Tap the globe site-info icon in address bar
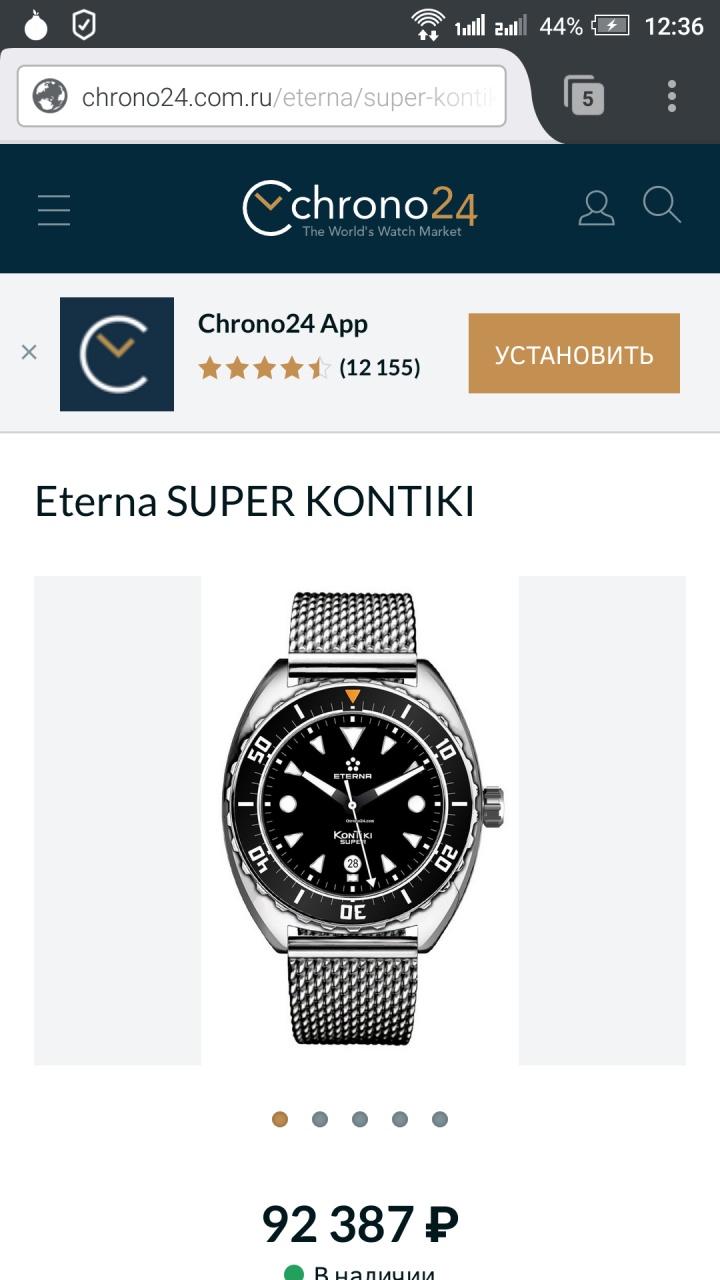Image resolution: width=720 pixels, height=1280 pixels. point(50,97)
